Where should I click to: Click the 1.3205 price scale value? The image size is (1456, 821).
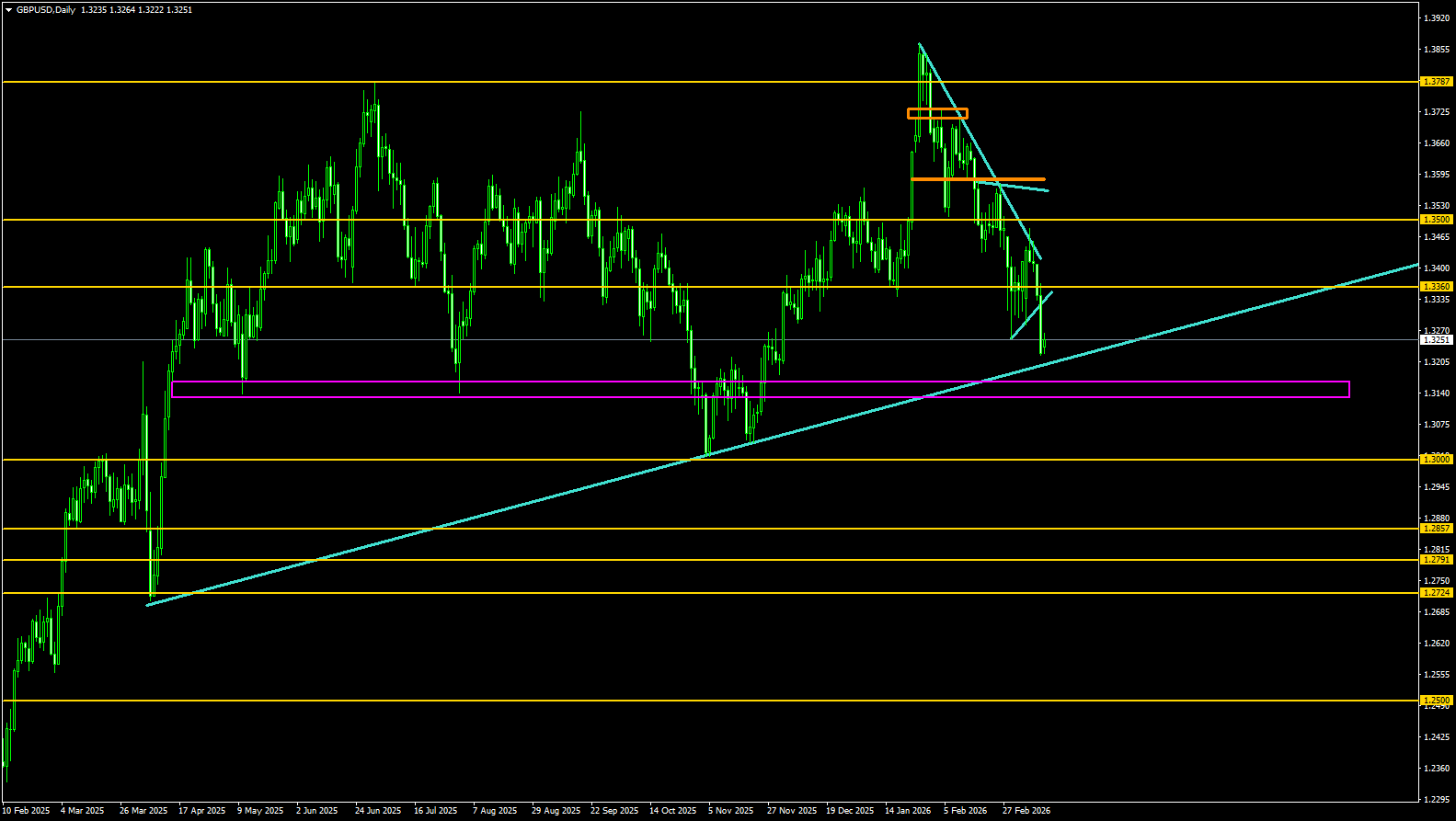click(x=1437, y=362)
